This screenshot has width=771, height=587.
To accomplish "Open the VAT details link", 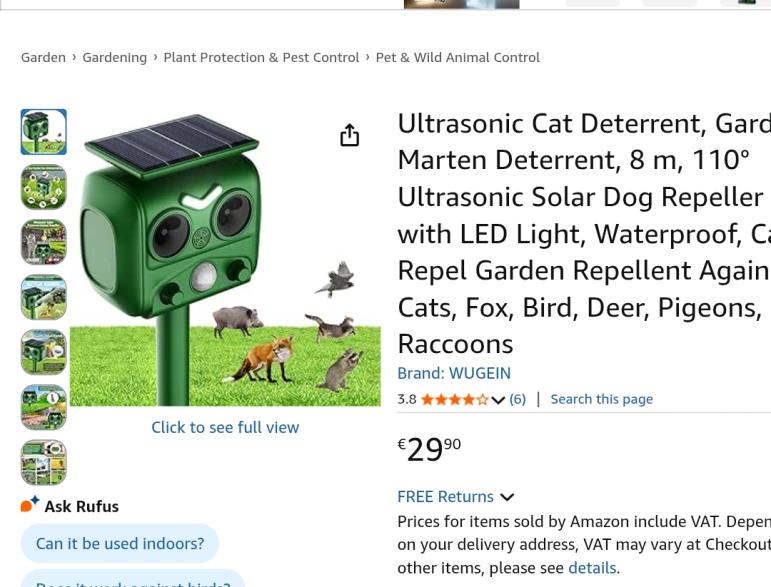I will pos(592,568).
